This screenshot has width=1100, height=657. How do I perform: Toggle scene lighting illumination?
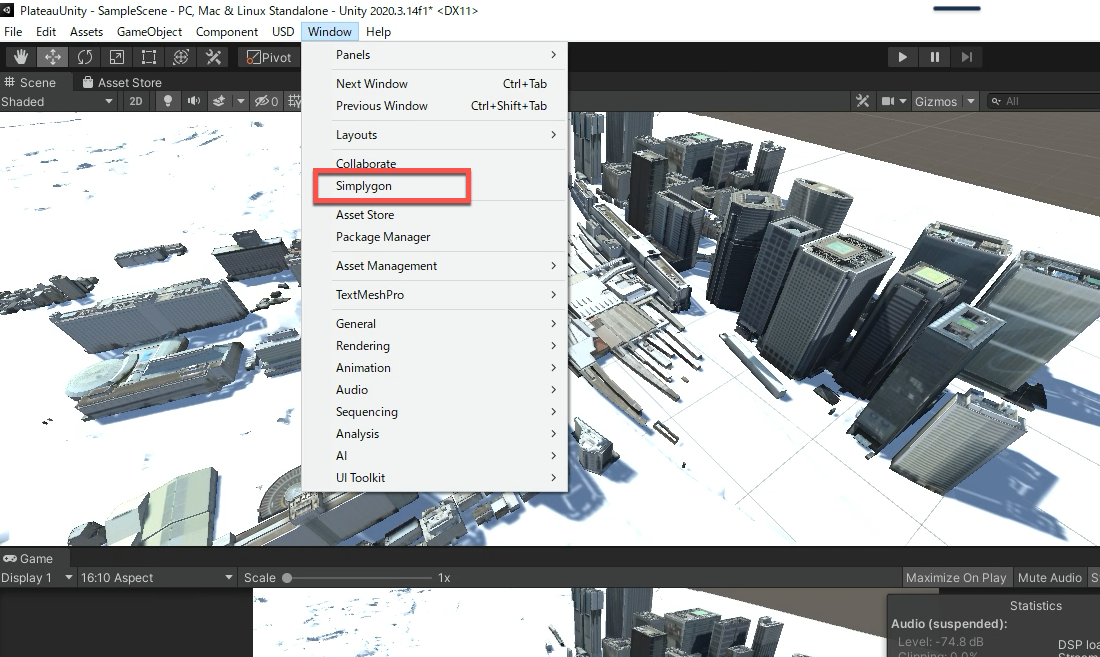click(167, 100)
